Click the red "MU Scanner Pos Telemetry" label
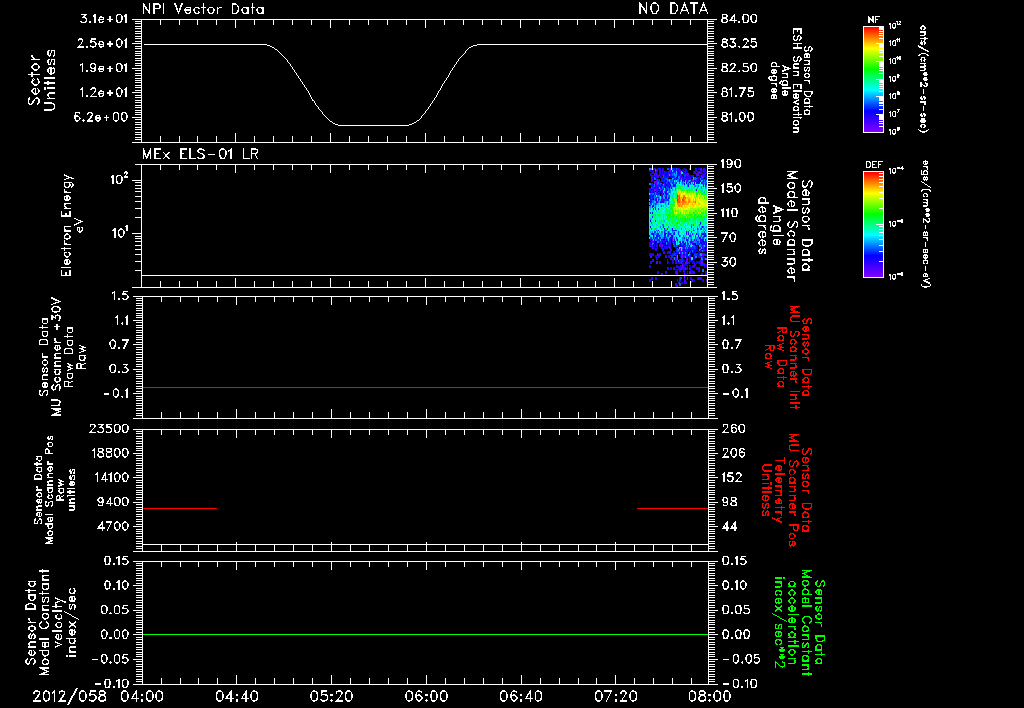Screen dimensions: 1024x708 (x=787, y=490)
